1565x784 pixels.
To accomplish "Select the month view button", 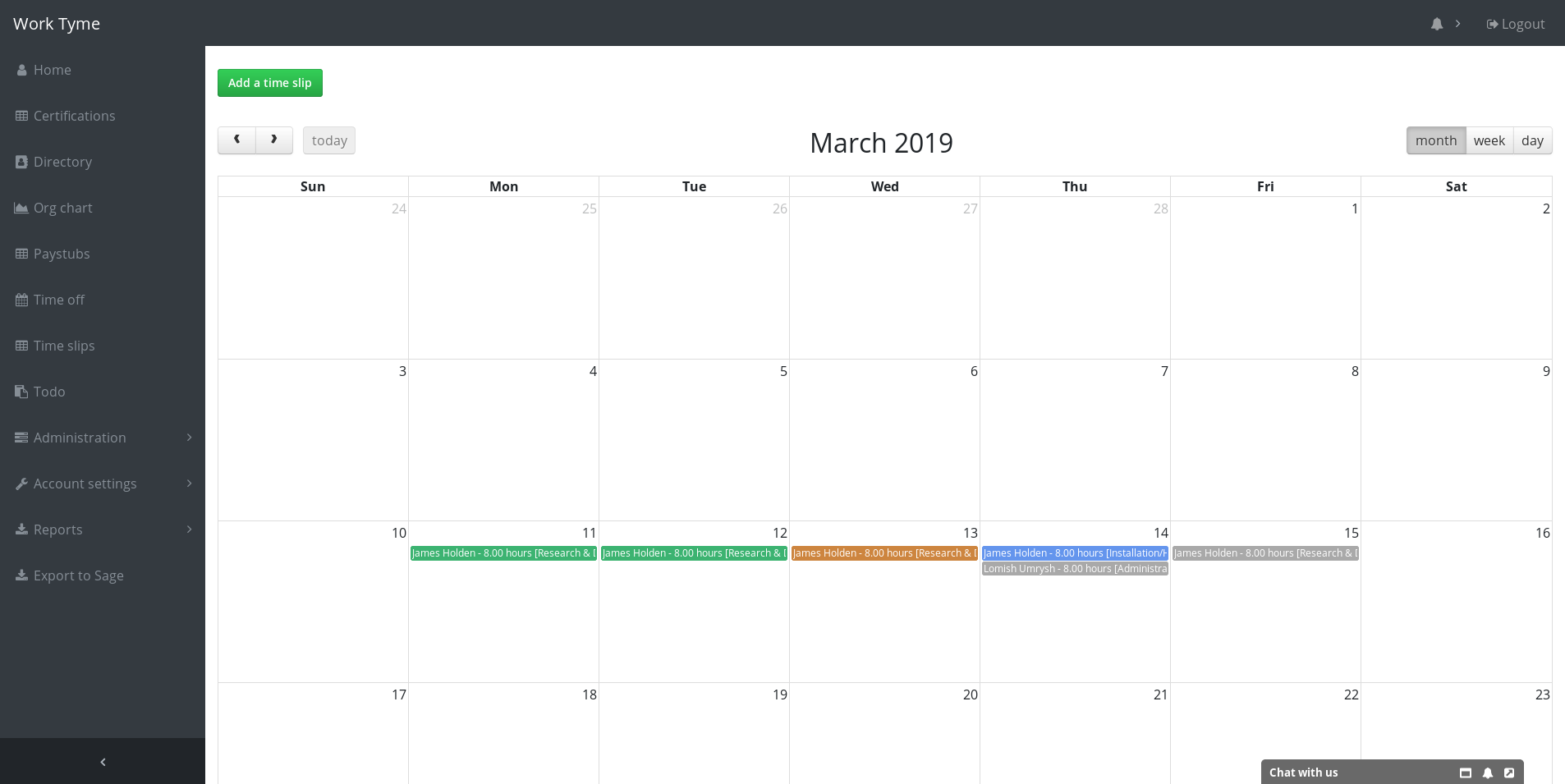I will [x=1435, y=140].
